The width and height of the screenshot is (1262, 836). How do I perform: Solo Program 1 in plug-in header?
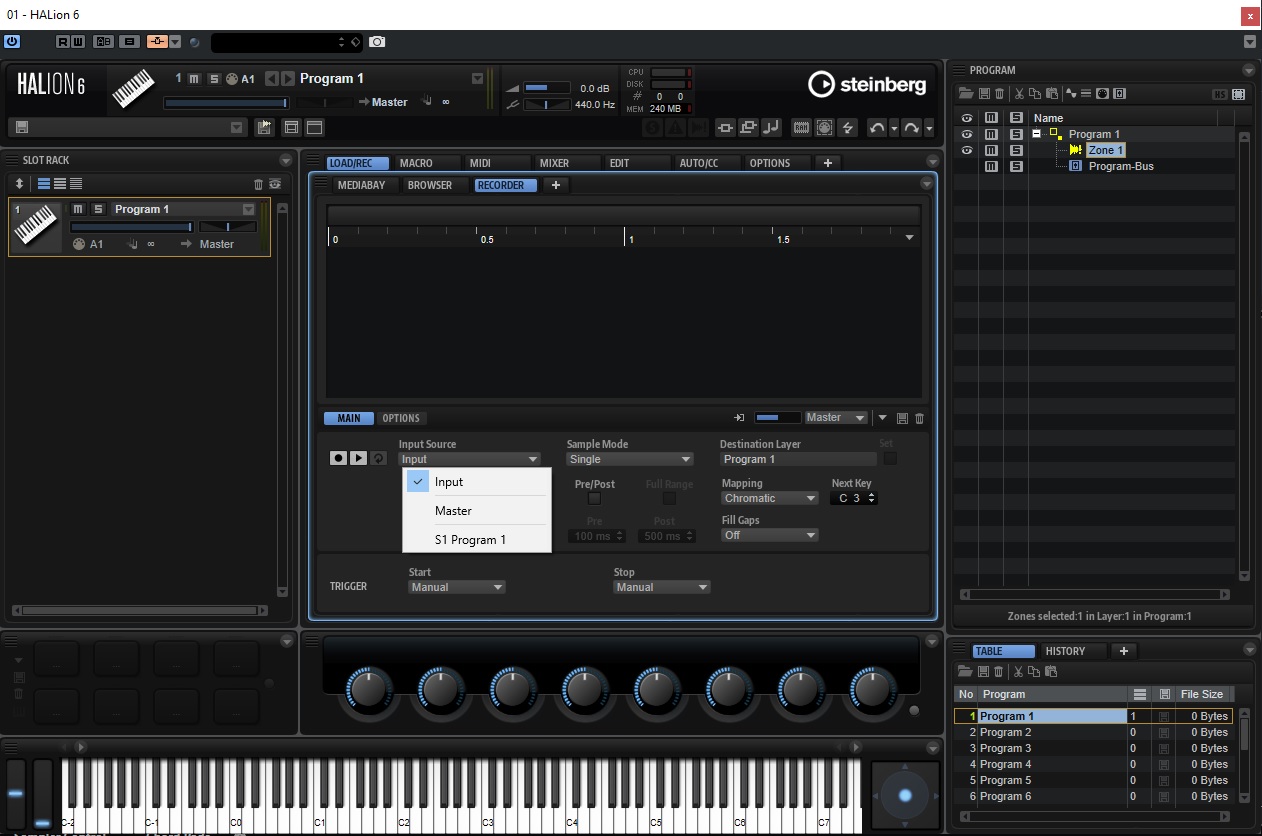(213, 79)
